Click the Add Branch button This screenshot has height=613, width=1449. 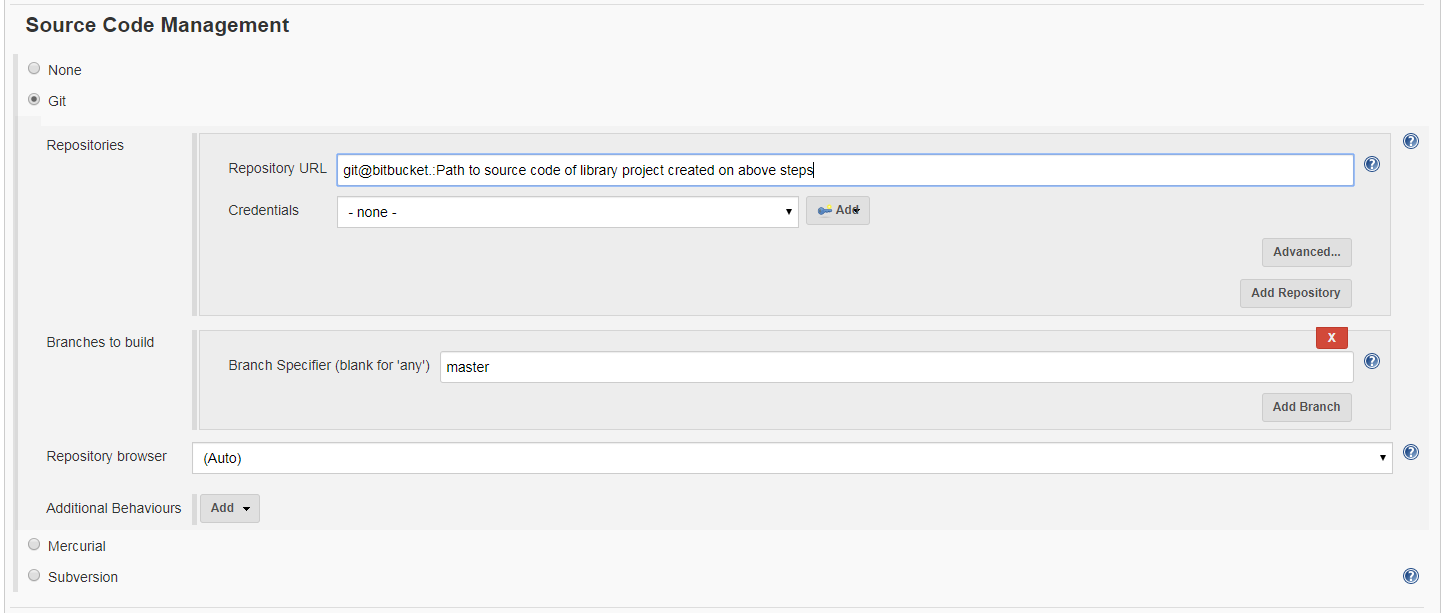(1306, 407)
